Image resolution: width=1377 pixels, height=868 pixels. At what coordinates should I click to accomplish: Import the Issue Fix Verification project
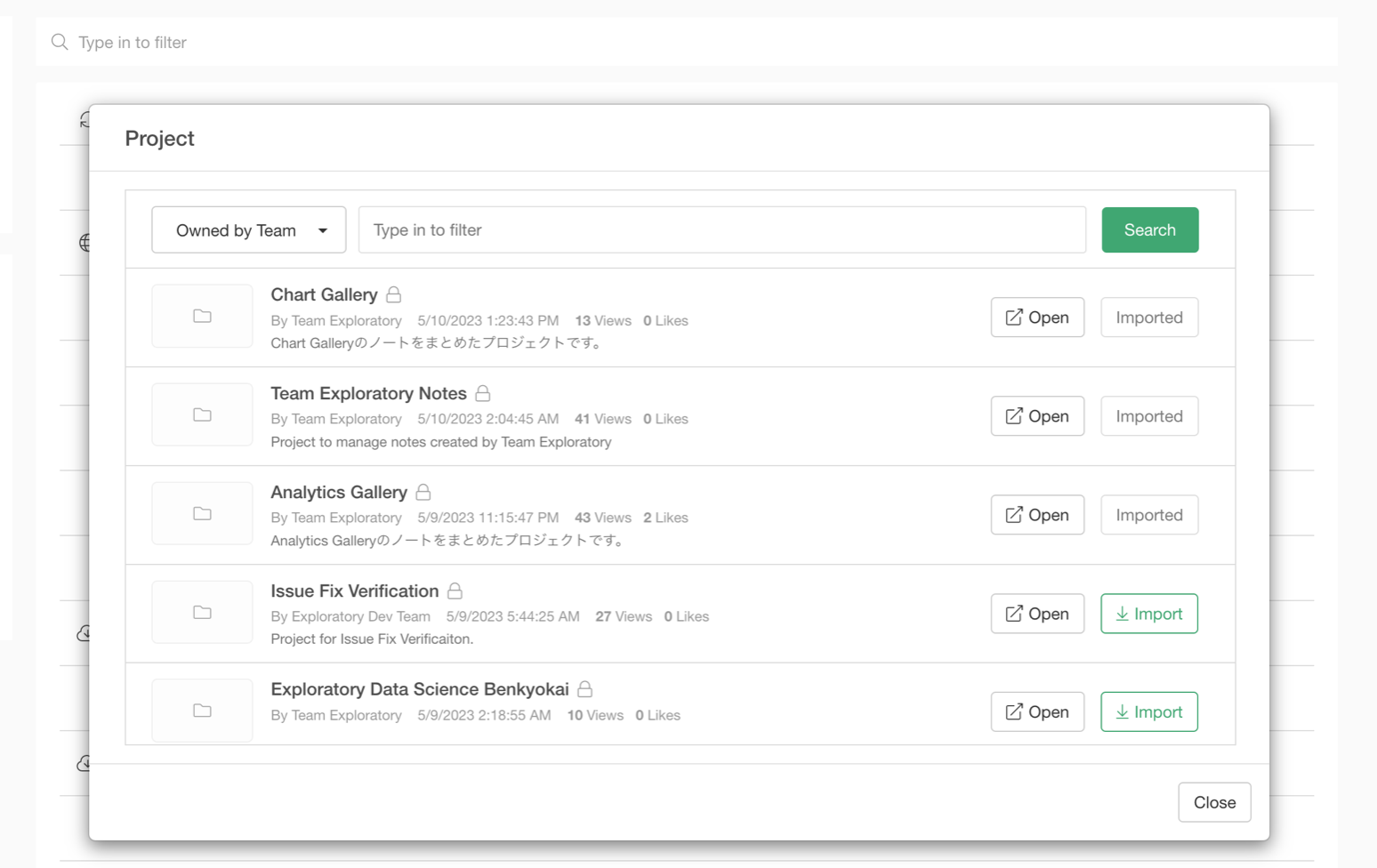tap(1148, 614)
